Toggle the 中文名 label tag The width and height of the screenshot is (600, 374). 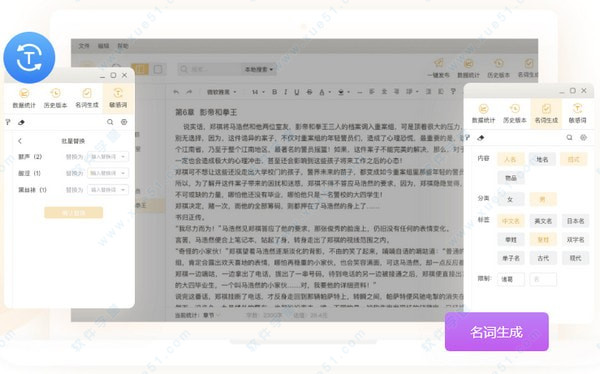[x=510, y=221]
